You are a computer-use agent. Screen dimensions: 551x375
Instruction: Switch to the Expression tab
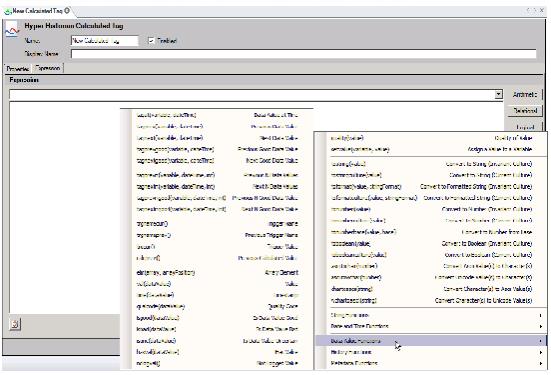click(48, 68)
